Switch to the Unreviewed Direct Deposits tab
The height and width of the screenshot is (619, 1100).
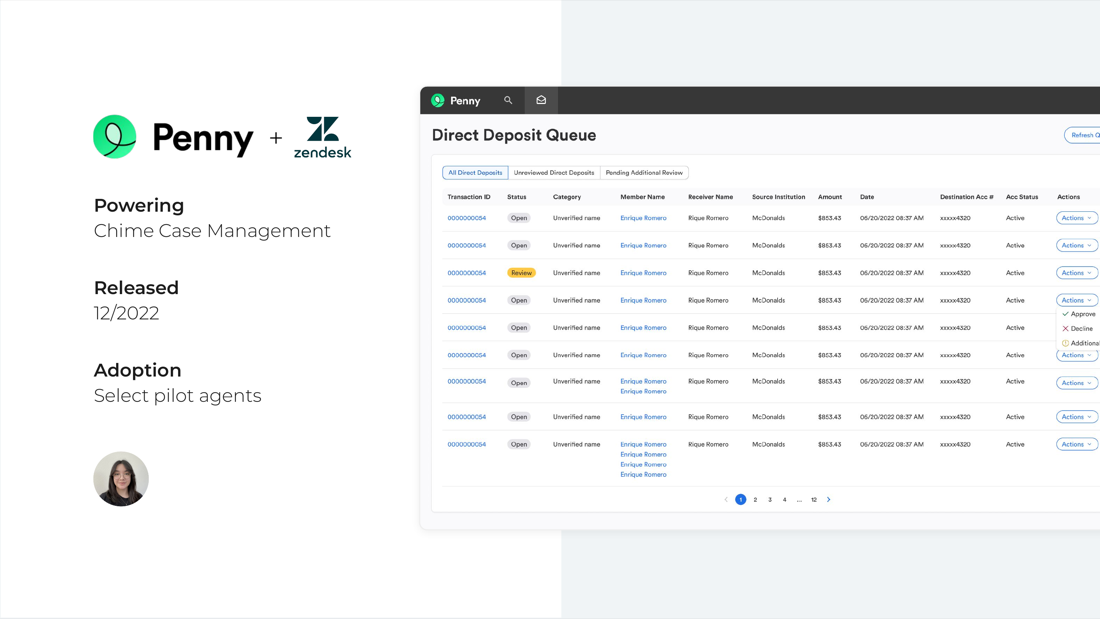[x=555, y=172]
